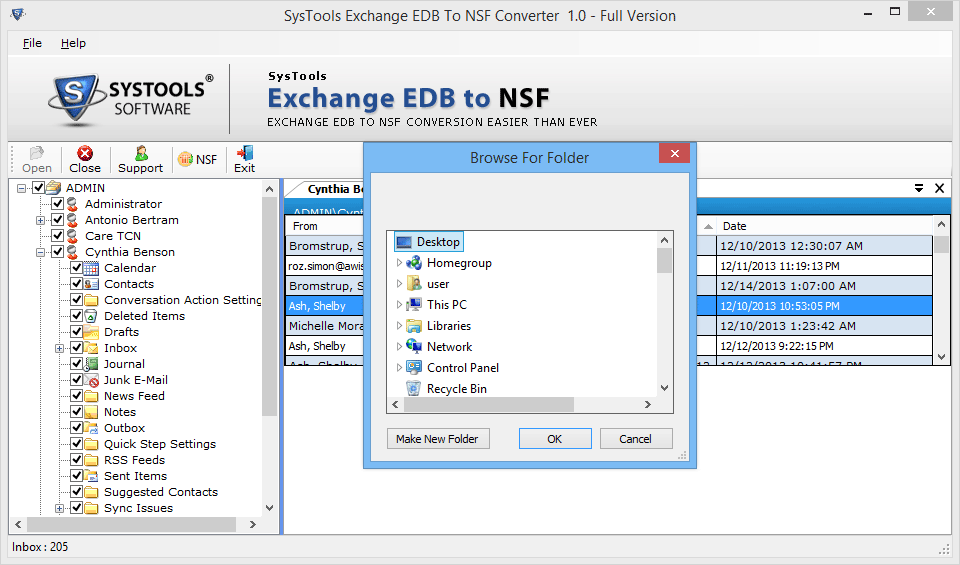Click the Care TCN mailbox user icon
Screen dimensions: 960x565
pos(73,236)
